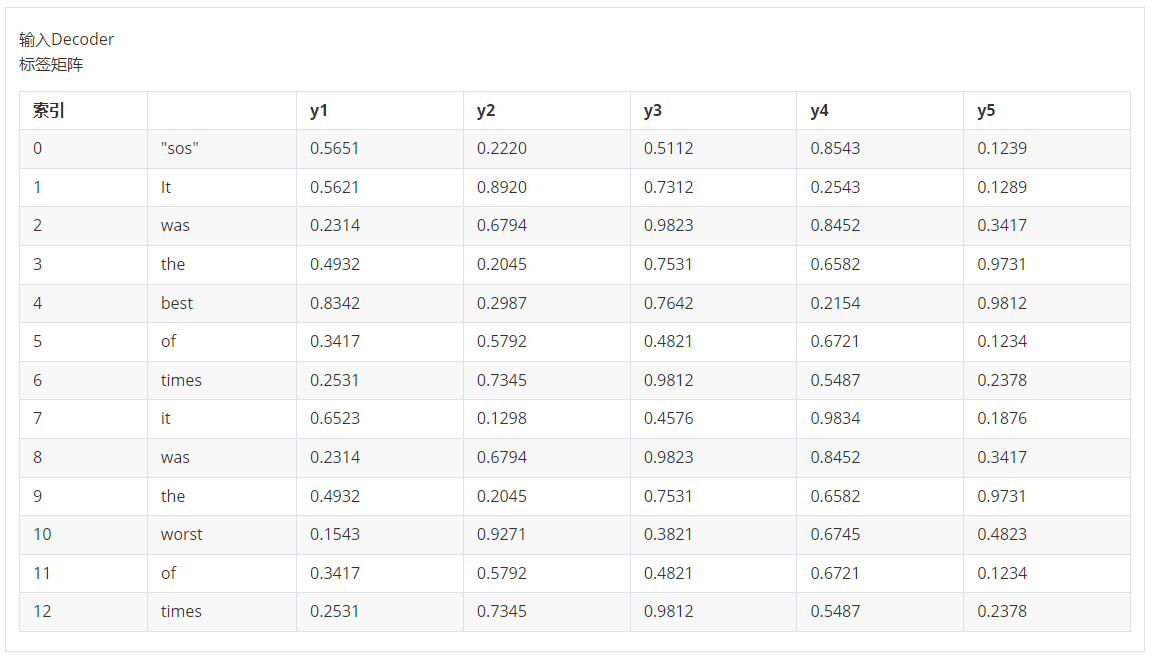This screenshot has width=1158, height=662.
Task: Click lowercase "it" in row 7
Action: [x=165, y=418]
